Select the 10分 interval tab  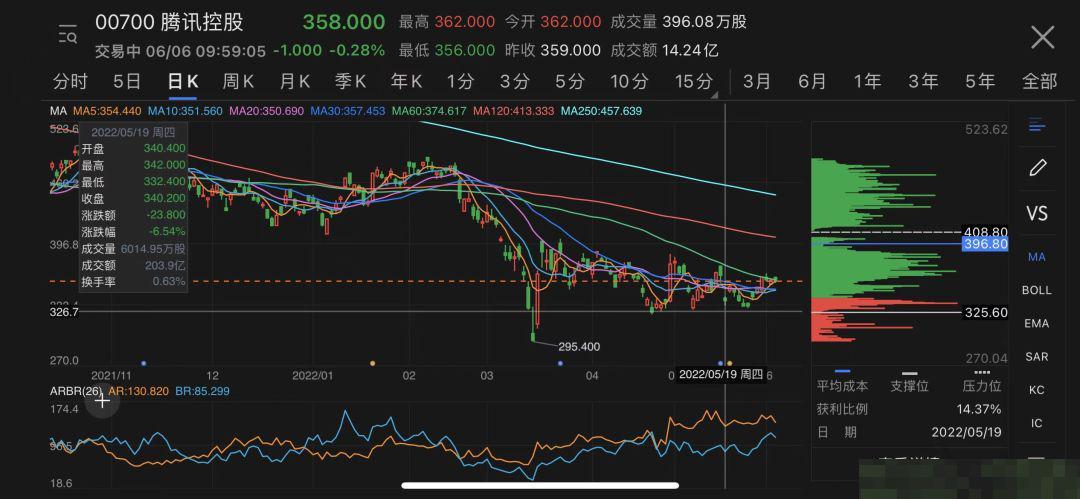click(629, 82)
